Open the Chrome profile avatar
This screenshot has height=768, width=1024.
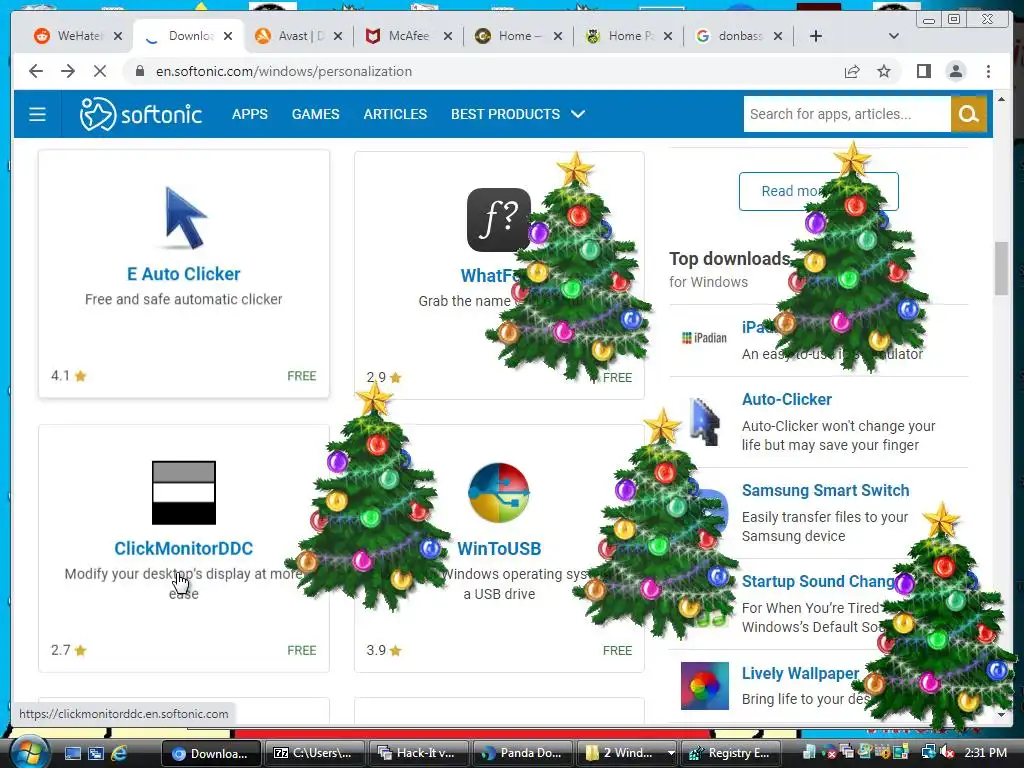click(955, 71)
